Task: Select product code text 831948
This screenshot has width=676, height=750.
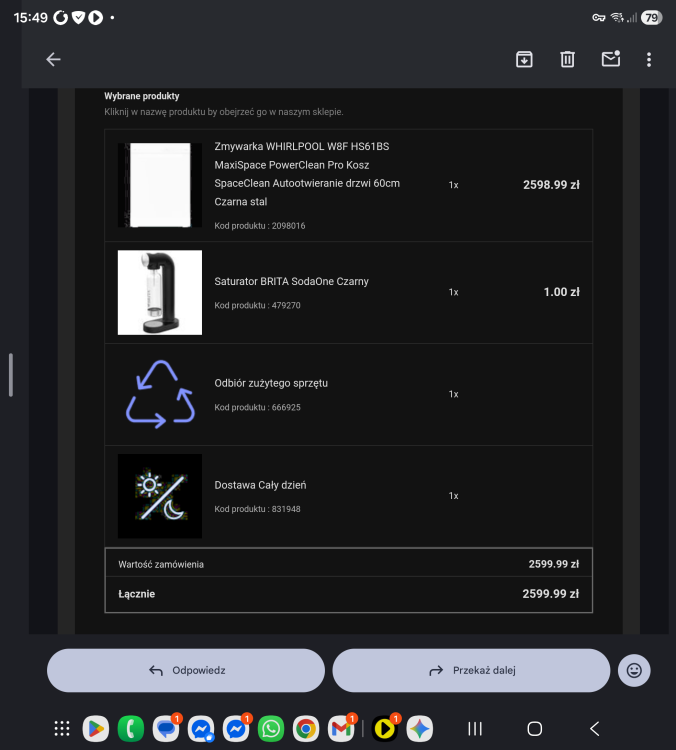Action: pyautogui.click(x=286, y=509)
